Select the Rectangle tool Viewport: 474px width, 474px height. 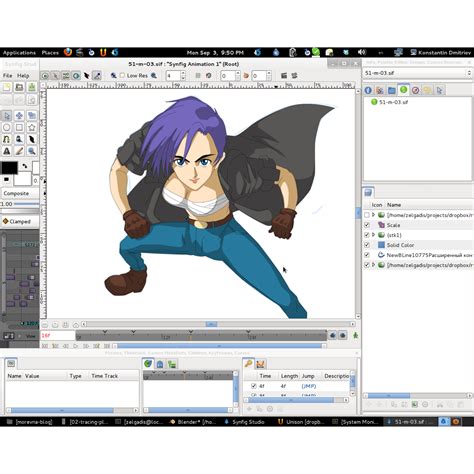point(19,128)
